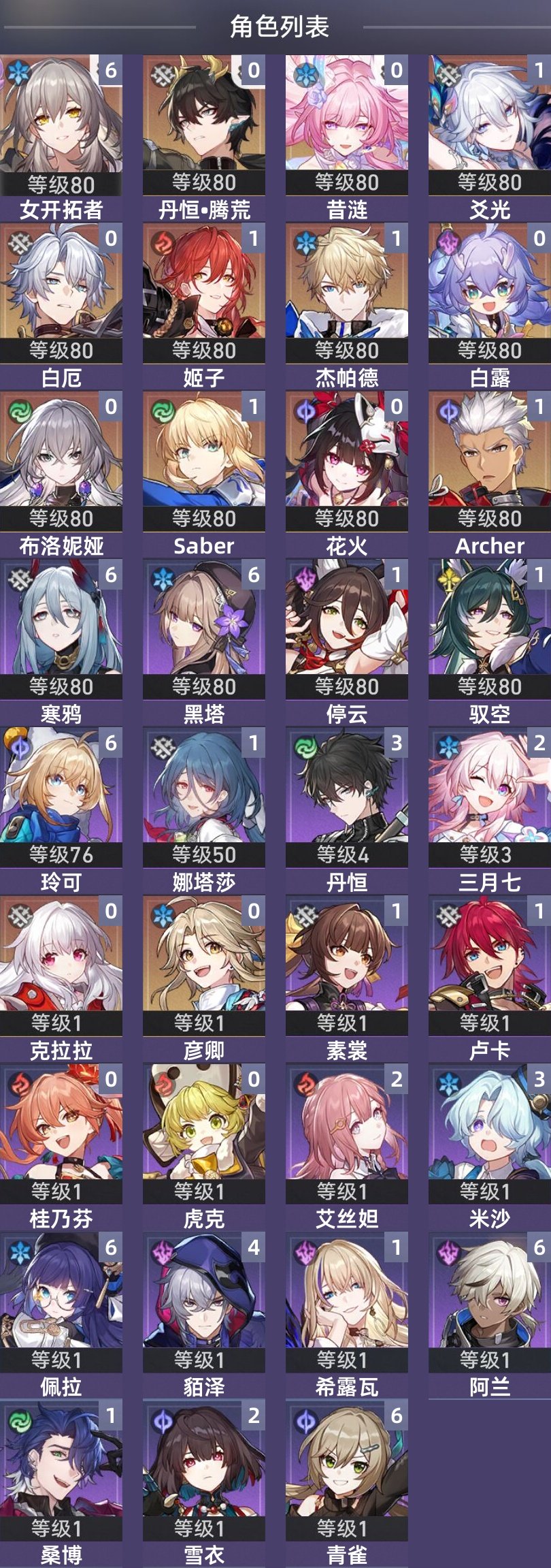Click the lightning element icon on 驭空

click(x=449, y=578)
